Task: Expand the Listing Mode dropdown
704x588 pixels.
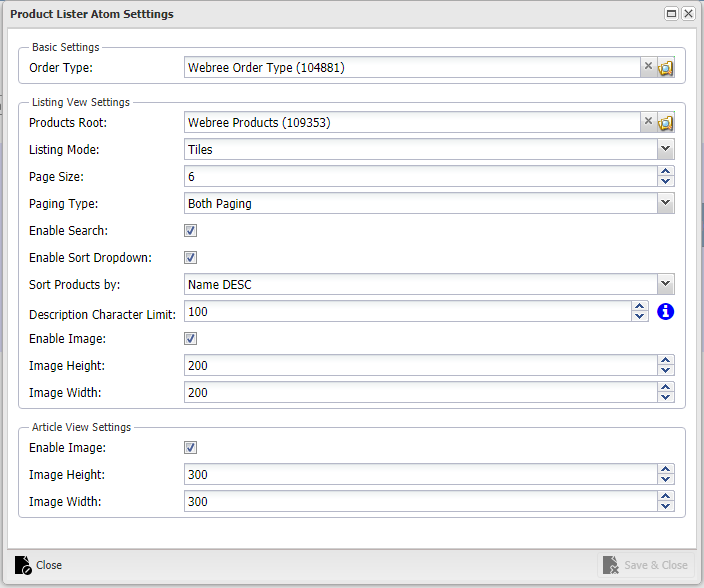Action: (x=665, y=149)
